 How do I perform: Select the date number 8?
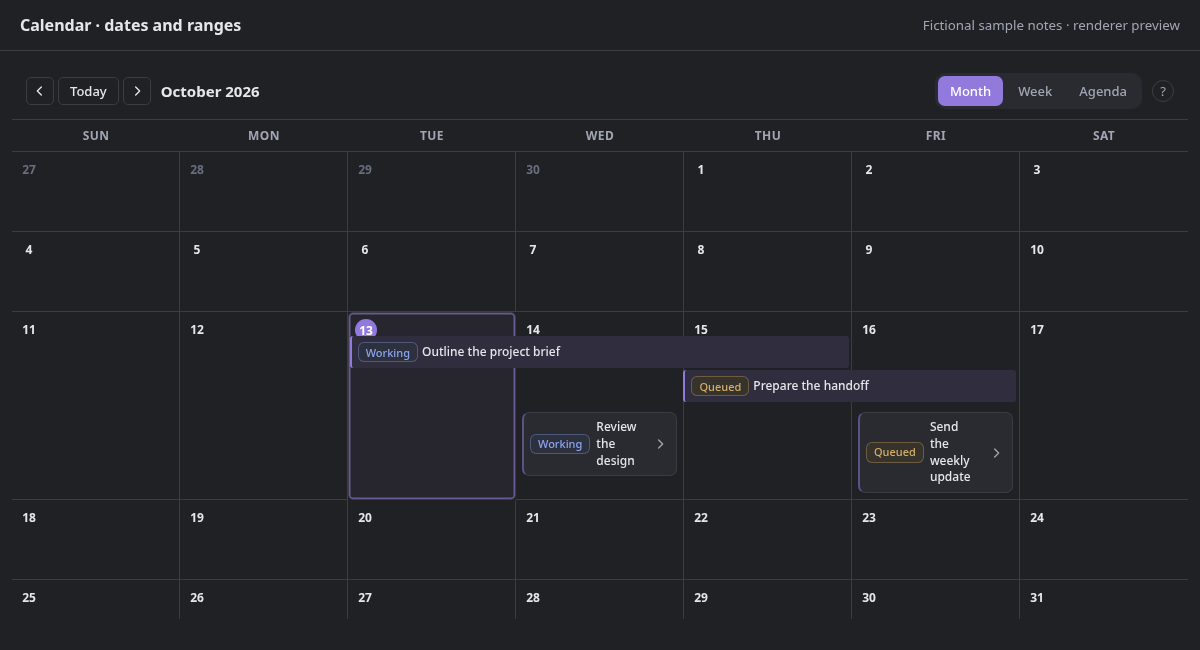[x=701, y=250]
